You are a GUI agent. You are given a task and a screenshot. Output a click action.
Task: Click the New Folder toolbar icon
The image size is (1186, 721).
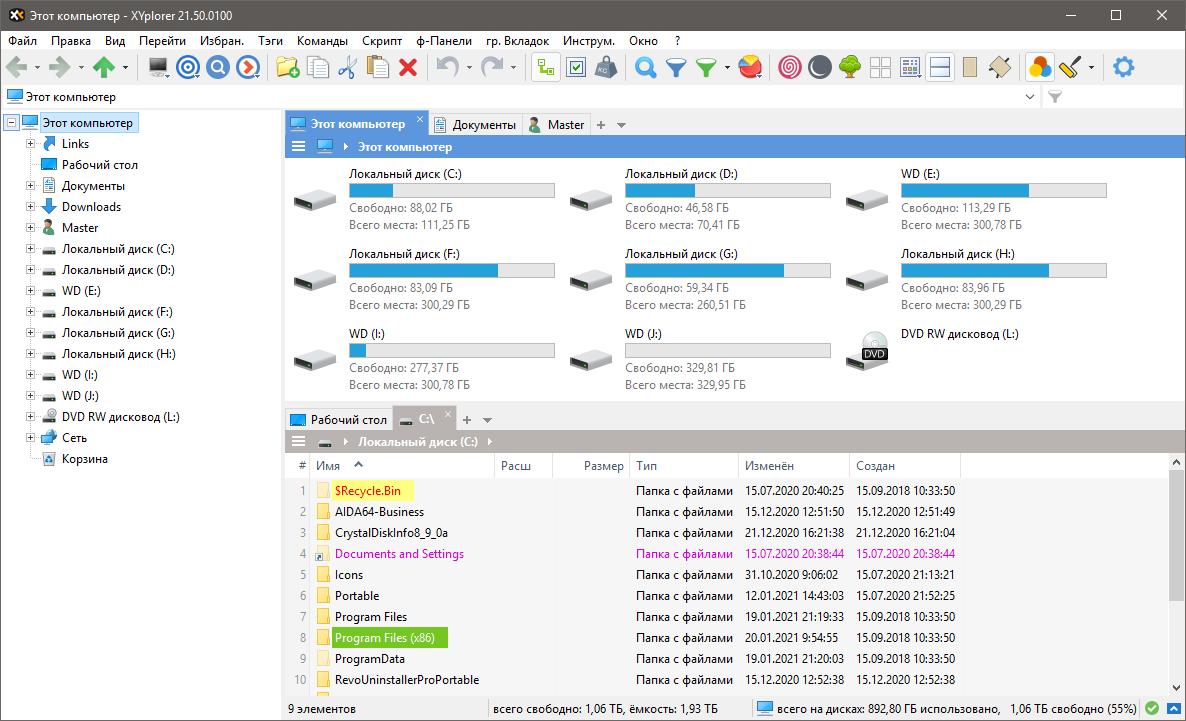click(288, 67)
